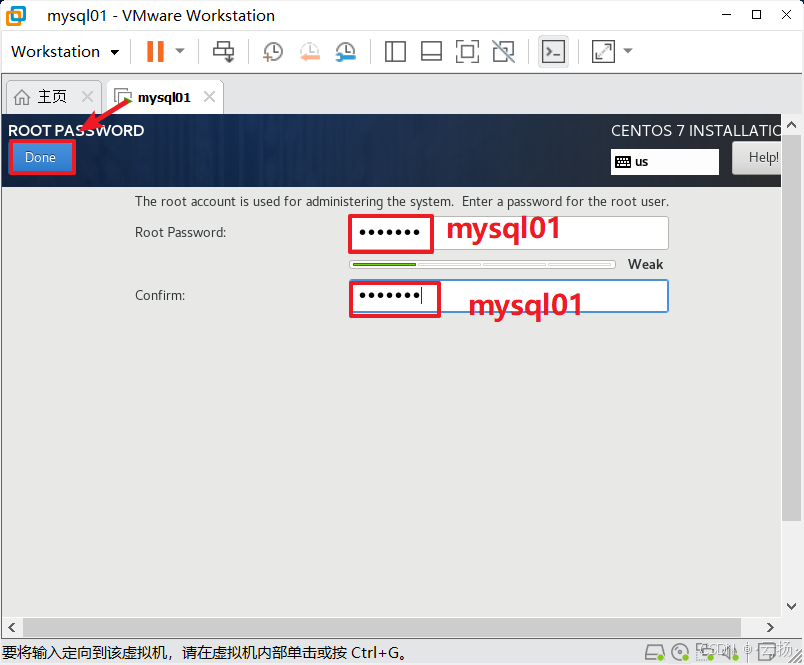Click the Ctrl+G input redirect hint

(205, 653)
